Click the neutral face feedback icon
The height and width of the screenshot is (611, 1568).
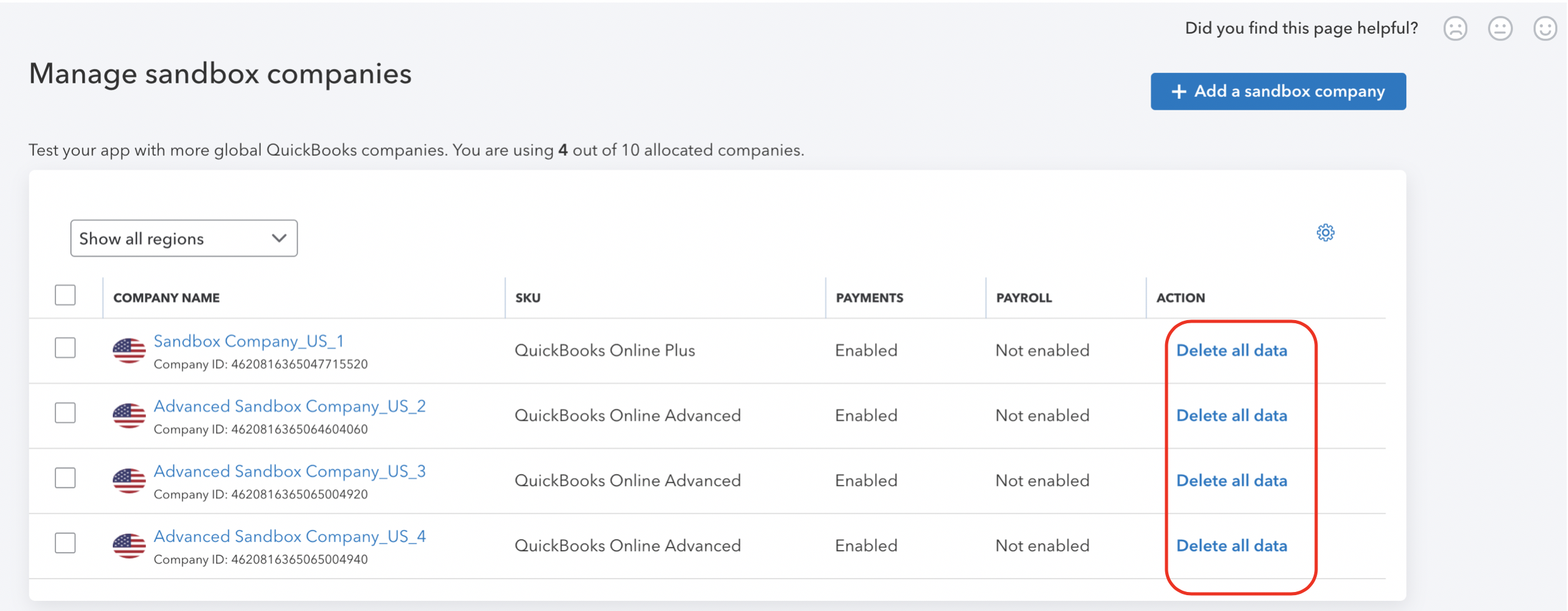[1500, 29]
